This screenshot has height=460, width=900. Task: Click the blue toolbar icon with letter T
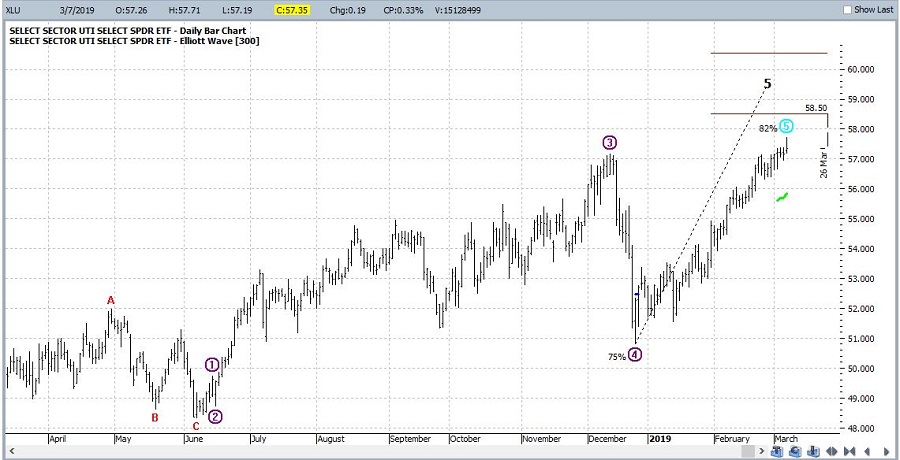coord(777,452)
